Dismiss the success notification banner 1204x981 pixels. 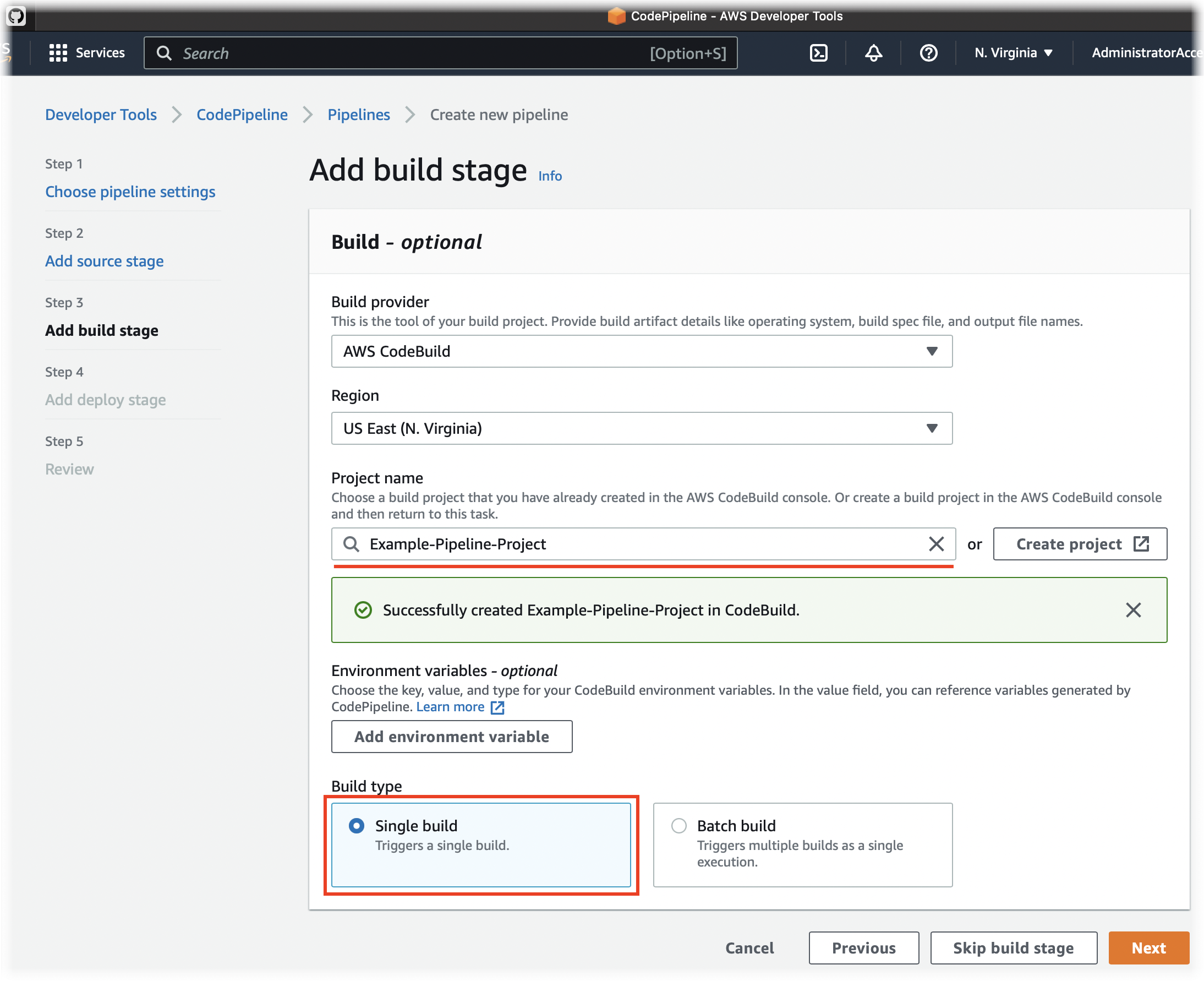pyautogui.click(x=1133, y=610)
